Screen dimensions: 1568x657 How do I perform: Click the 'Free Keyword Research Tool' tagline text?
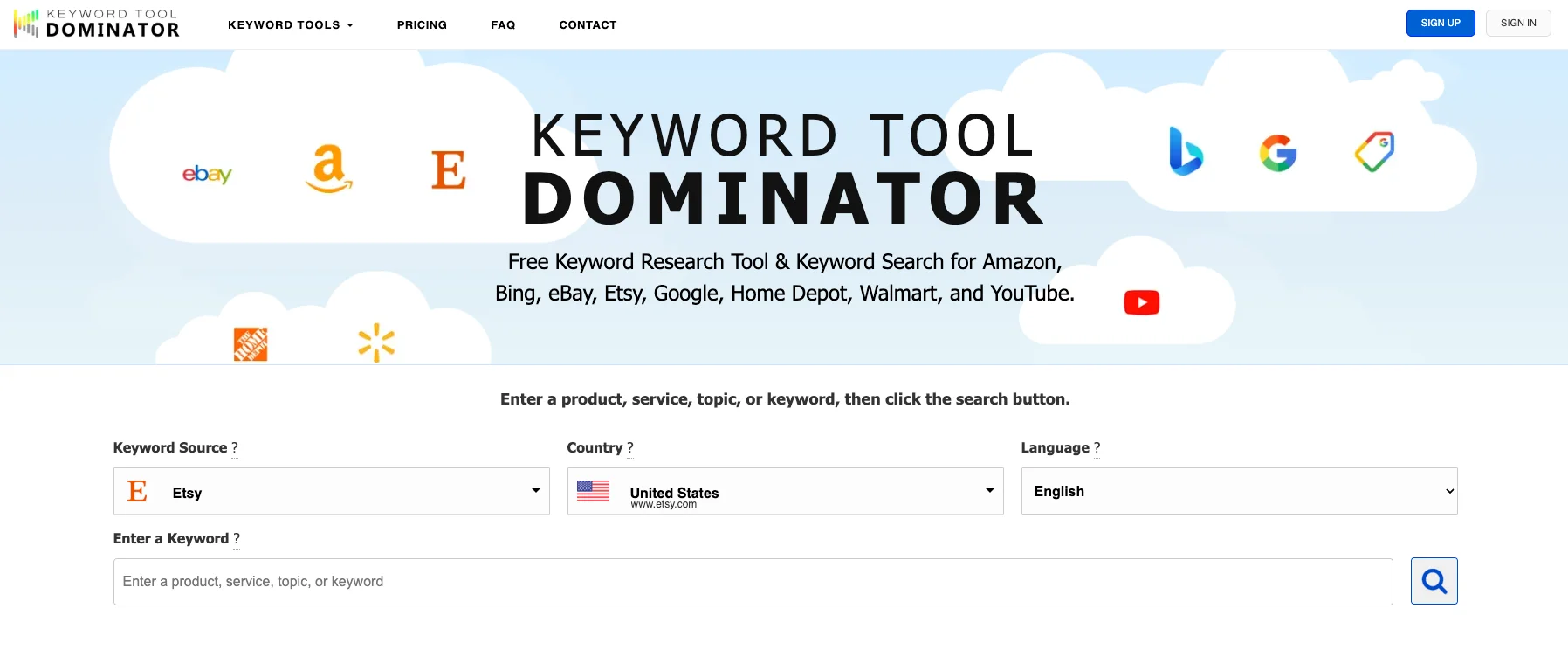785,278
